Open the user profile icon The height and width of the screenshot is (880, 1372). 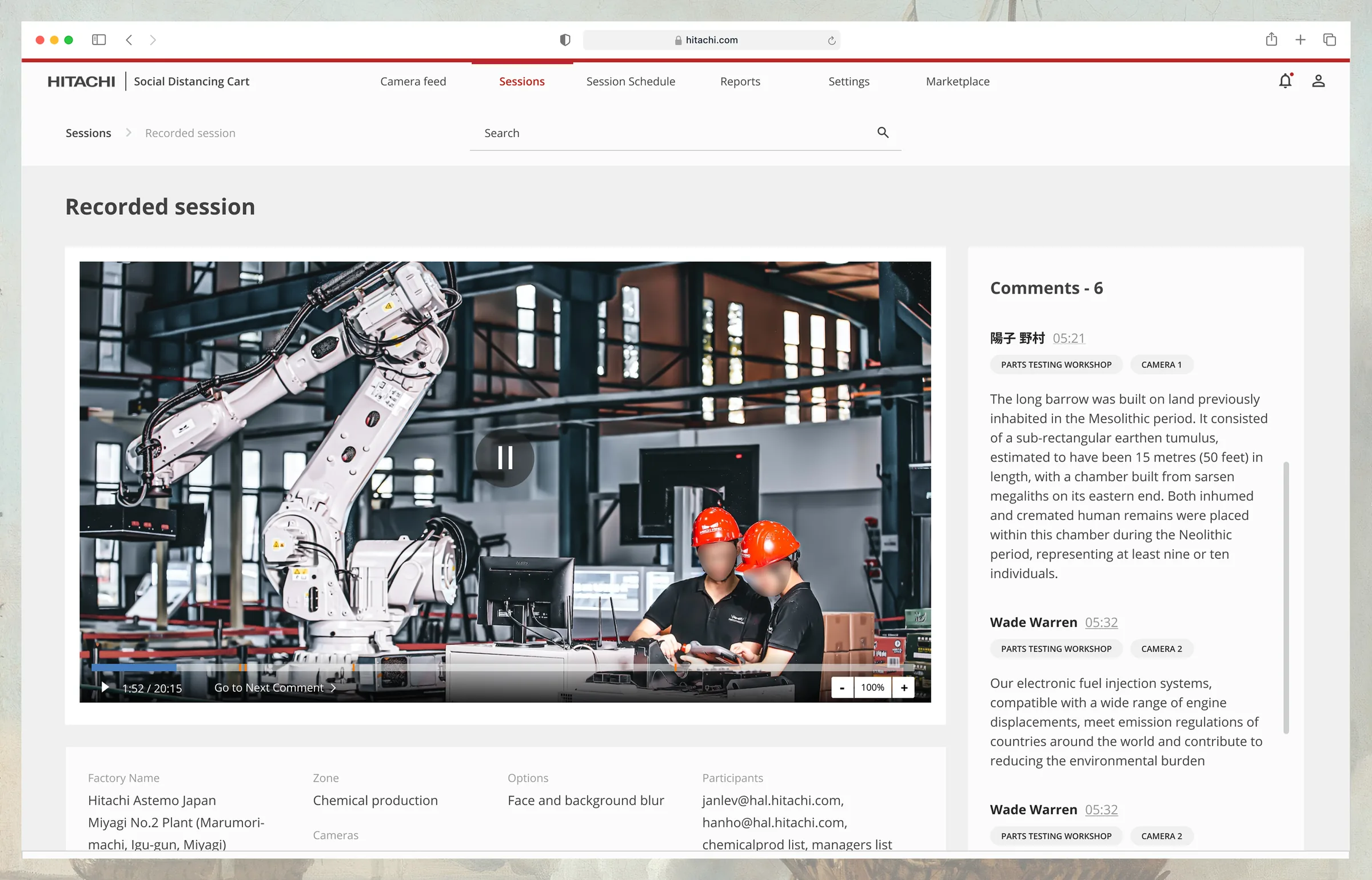1318,81
